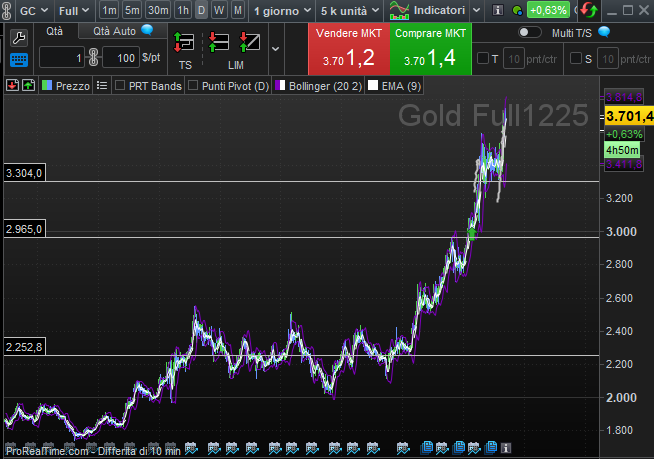
Task: Open the 1 giorno timeframe dropdown
Action: pos(282,10)
